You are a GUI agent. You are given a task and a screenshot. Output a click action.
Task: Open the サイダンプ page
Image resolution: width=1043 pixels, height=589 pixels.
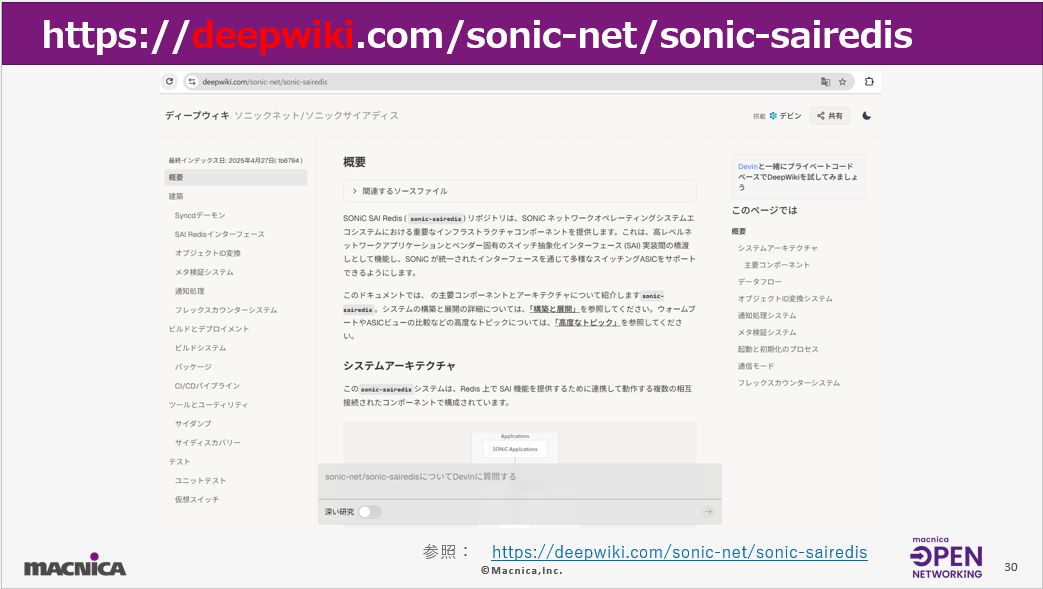click(x=193, y=423)
